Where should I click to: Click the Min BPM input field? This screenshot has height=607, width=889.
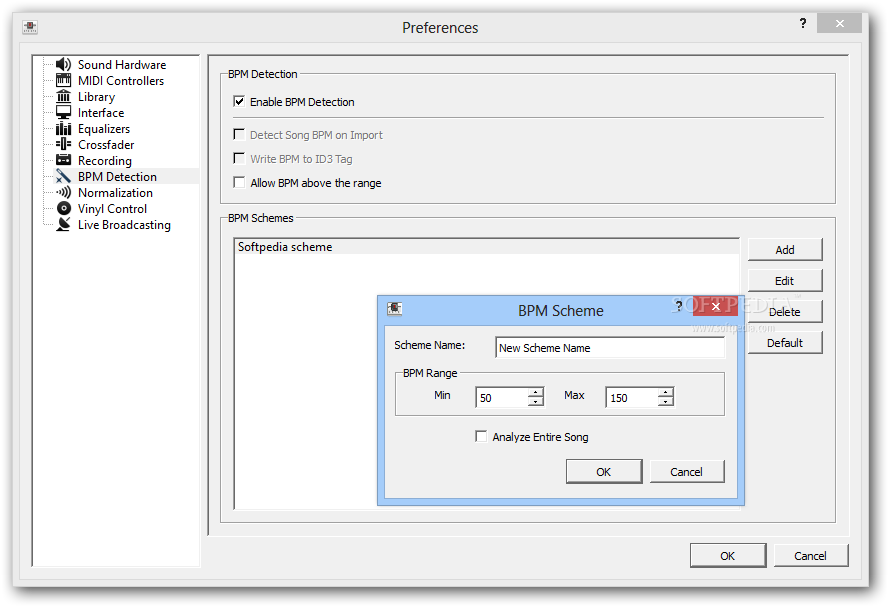pos(502,397)
